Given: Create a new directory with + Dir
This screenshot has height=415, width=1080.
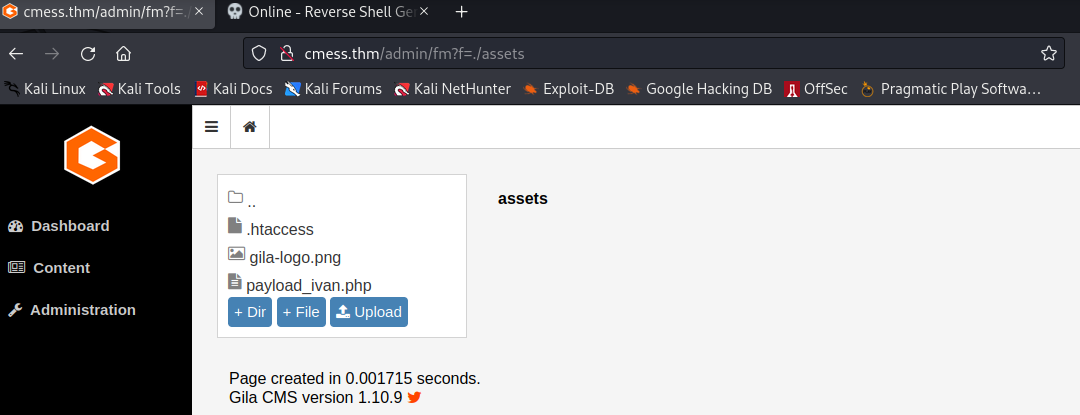Looking at the screenshot, I should [x=250, y=312].
